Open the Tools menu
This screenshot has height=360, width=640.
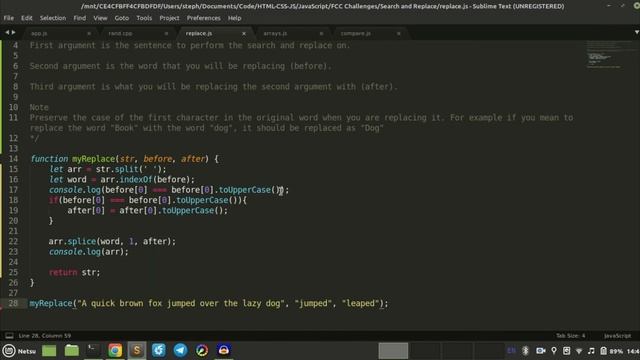point(144,18)
